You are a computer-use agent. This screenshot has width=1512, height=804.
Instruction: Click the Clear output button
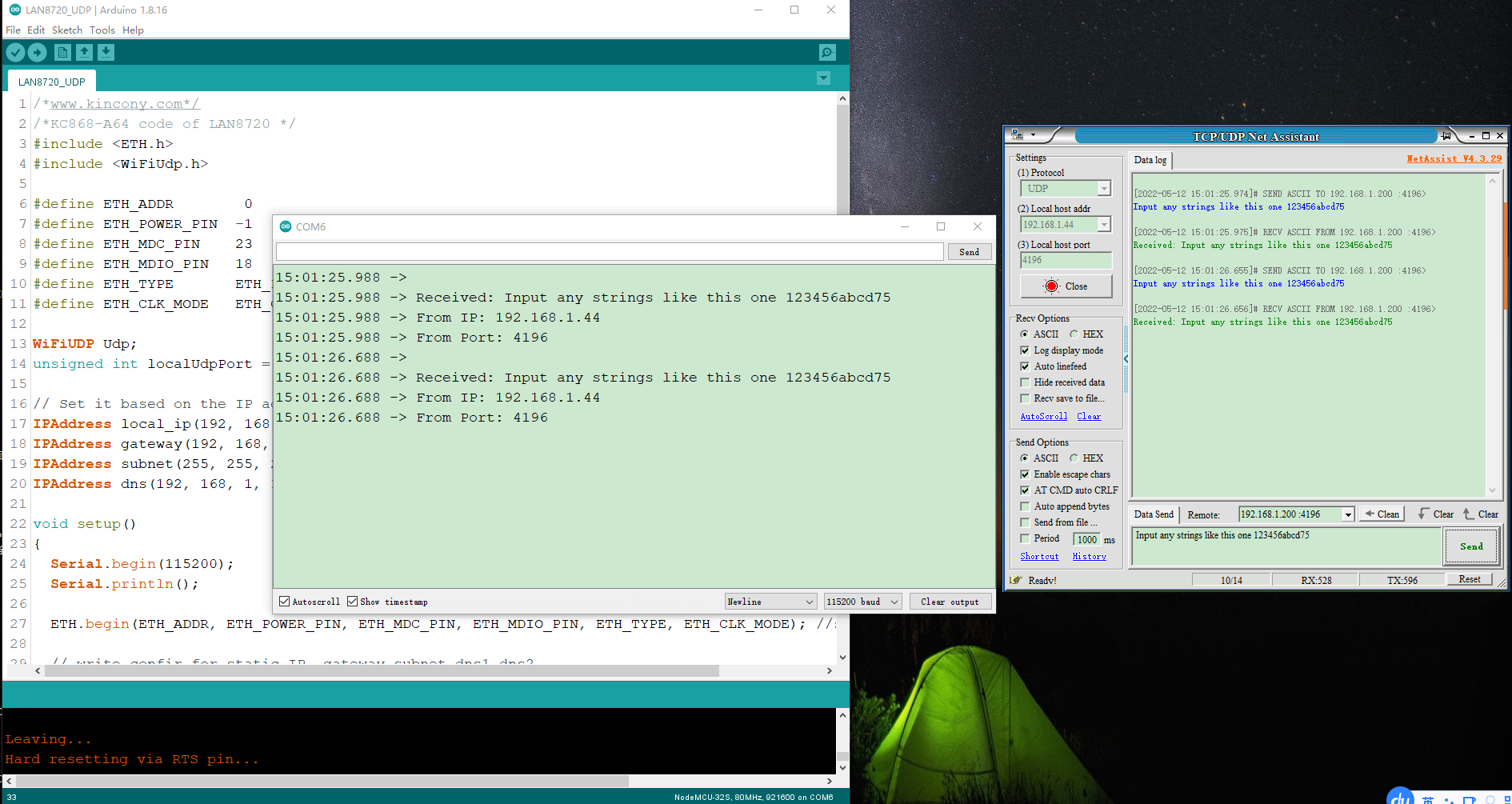[x=950, y=602]
